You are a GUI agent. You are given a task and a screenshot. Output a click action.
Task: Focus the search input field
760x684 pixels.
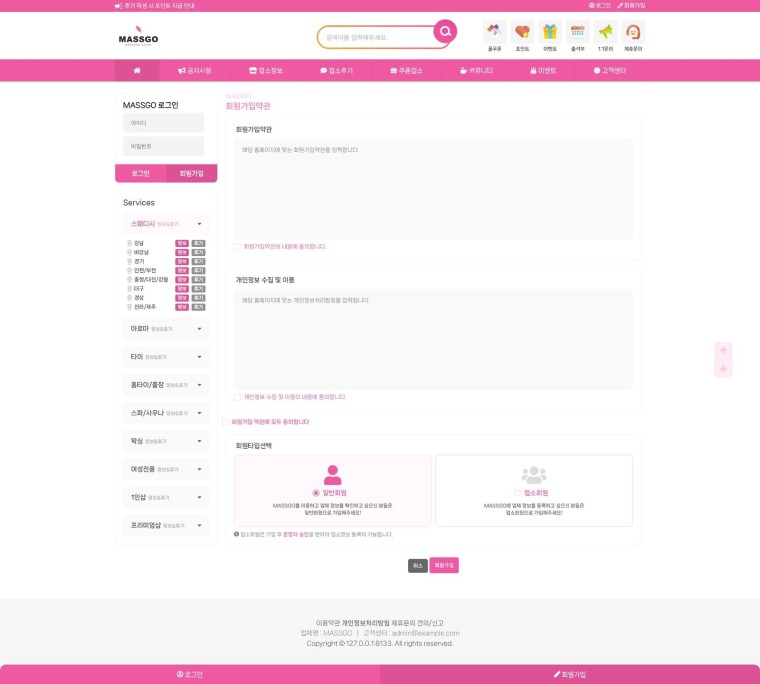pos(378,37)
